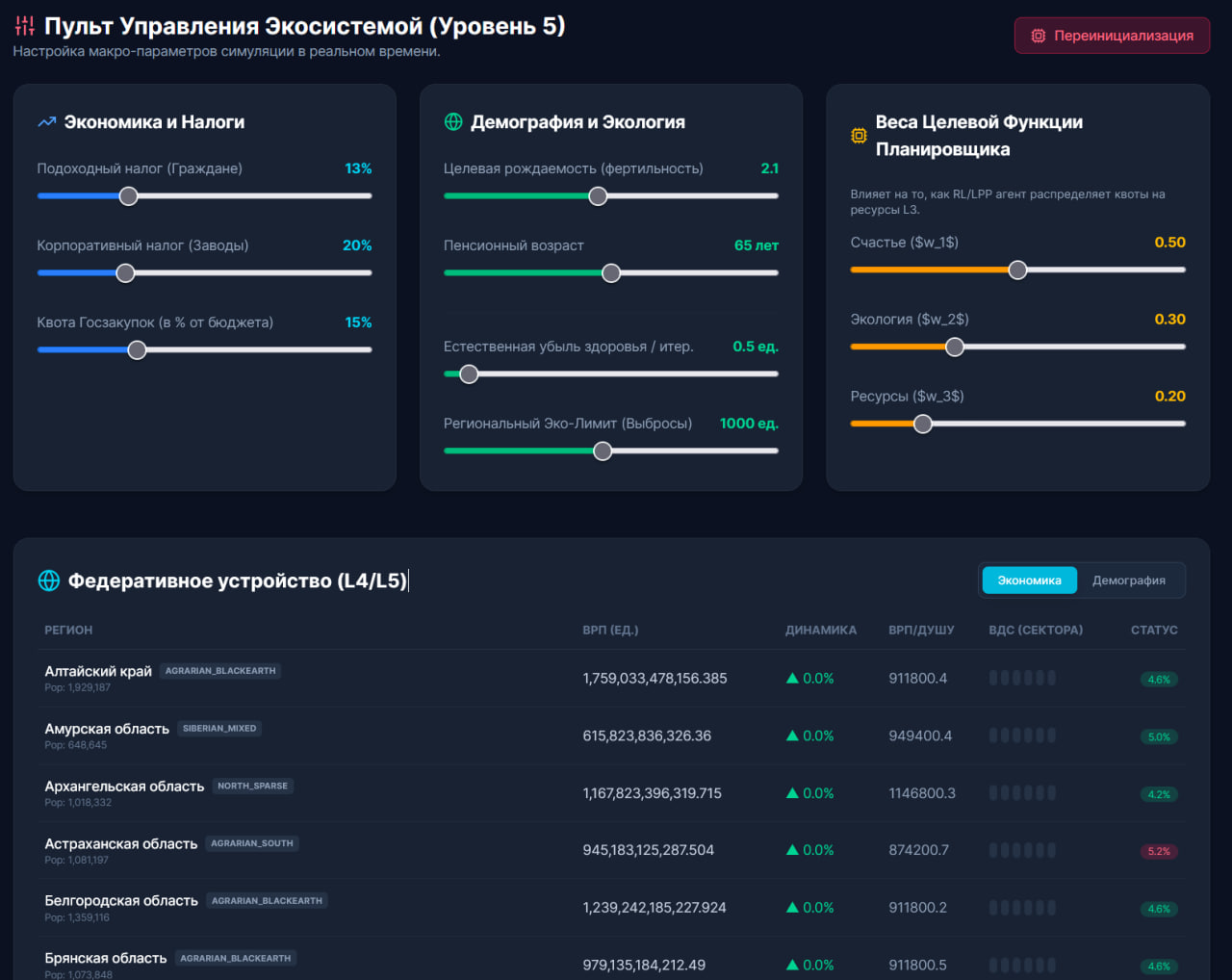Click the red 5.2% status badge
The width and height of the screenshot is (1232, 980).
[x=1159, y=852]
